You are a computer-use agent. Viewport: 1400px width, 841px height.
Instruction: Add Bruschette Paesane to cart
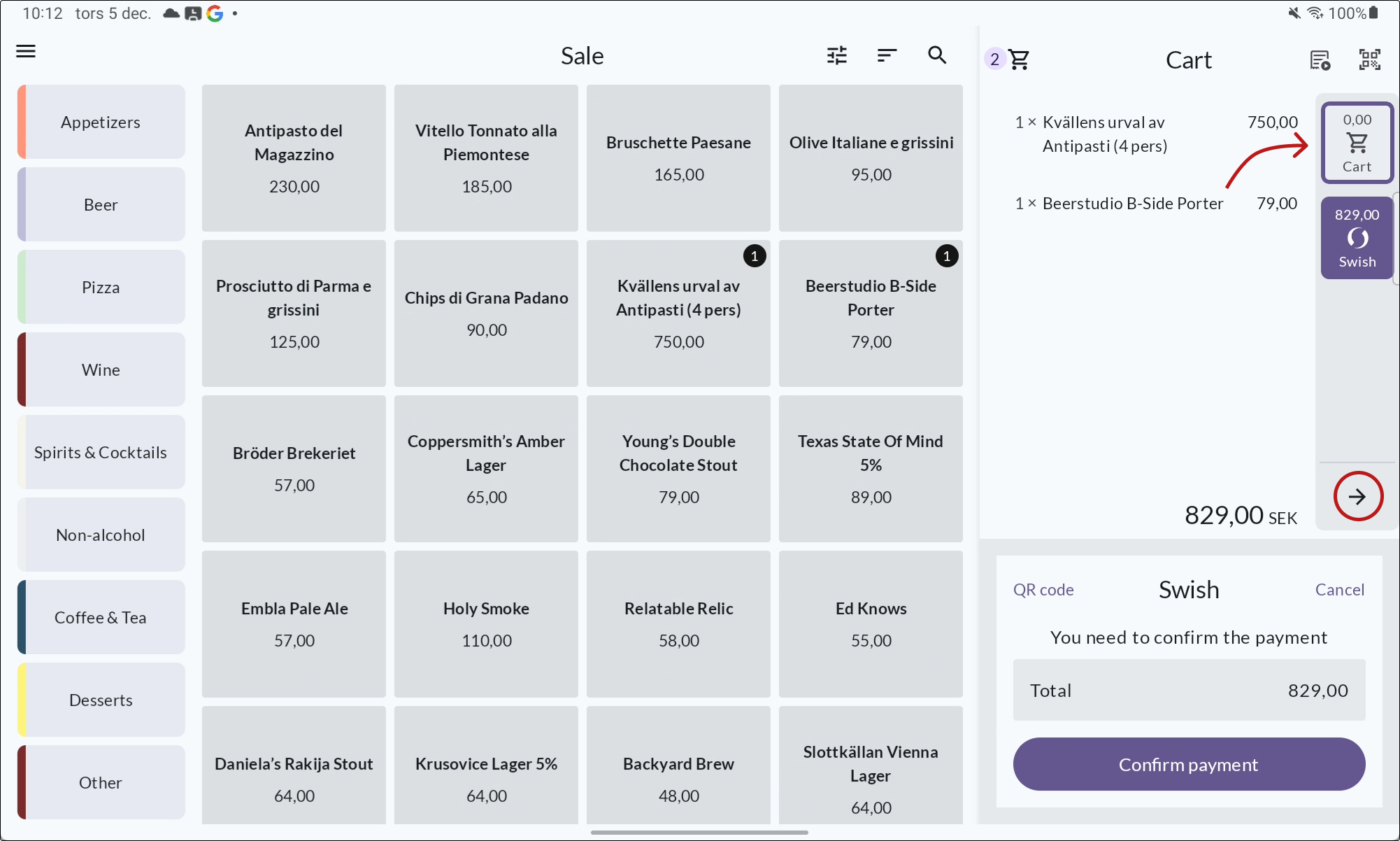click(678, 158)
